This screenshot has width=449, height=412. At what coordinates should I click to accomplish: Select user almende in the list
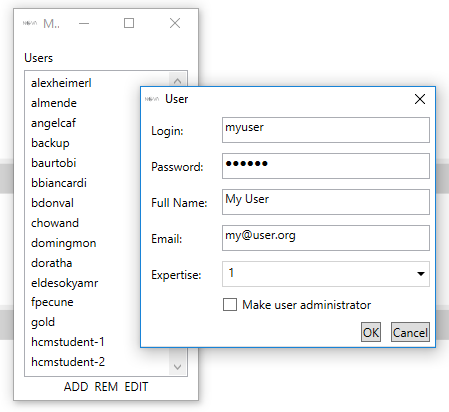click(54, 103)
